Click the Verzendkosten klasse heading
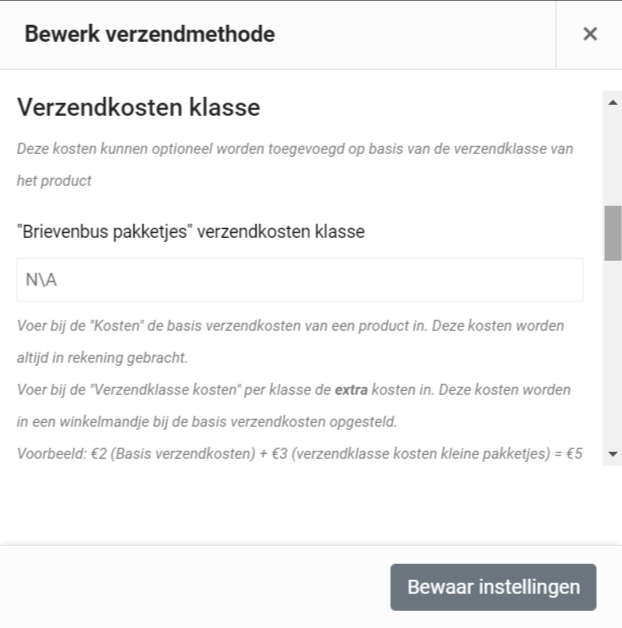Screen dimensions: 622x628 139,107
